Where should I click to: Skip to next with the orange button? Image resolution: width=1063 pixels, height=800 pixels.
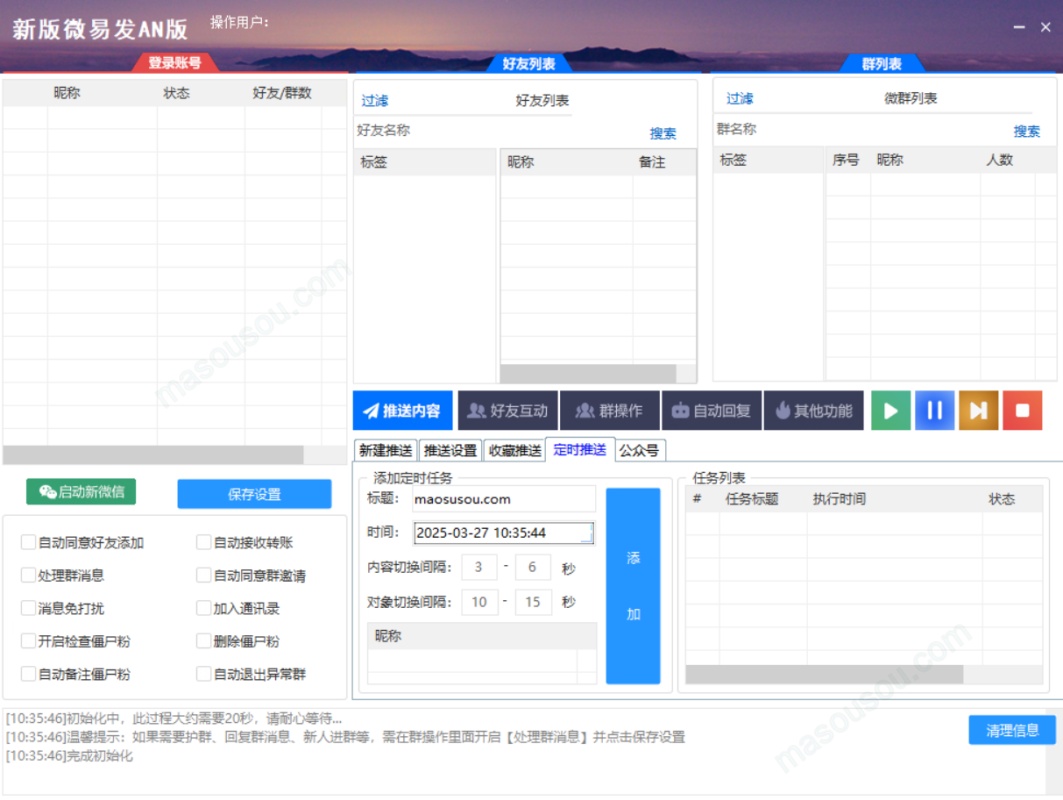coord(978,410)
